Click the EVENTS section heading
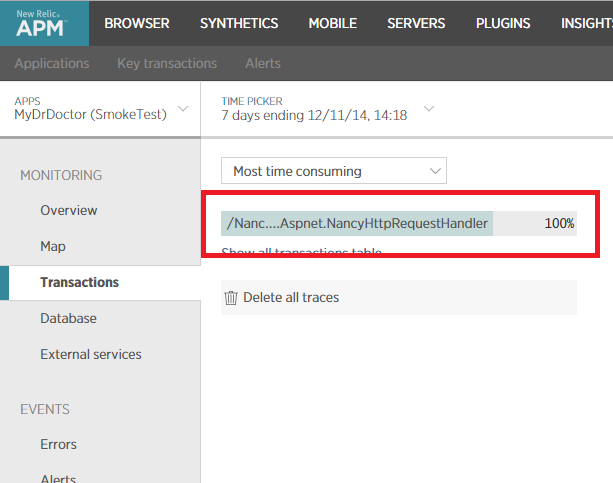 [45, 409]
